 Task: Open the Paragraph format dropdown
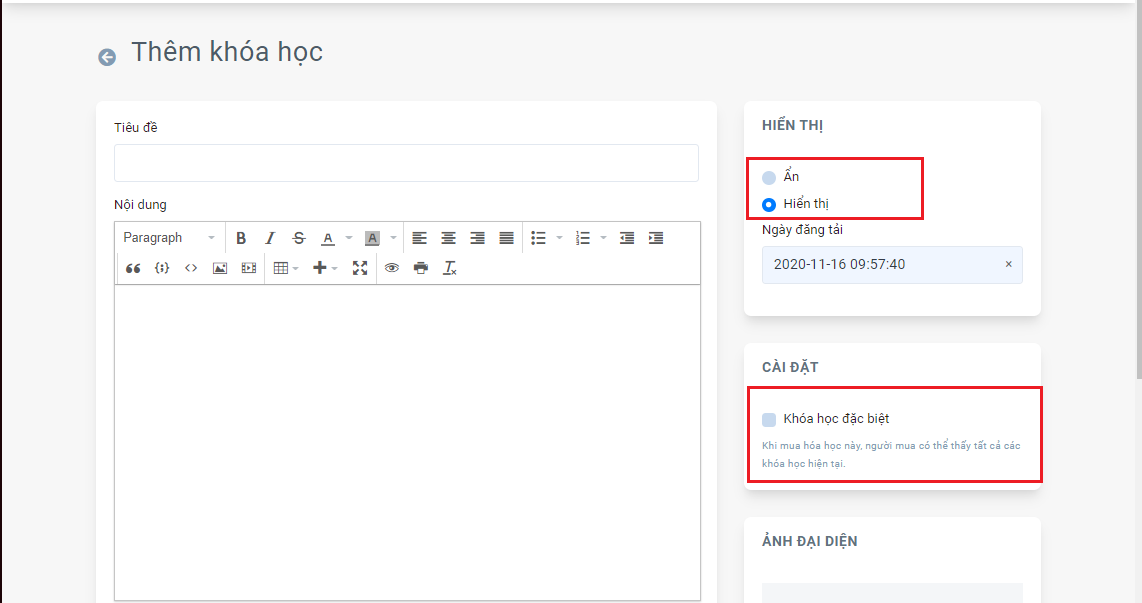(169, 238)
